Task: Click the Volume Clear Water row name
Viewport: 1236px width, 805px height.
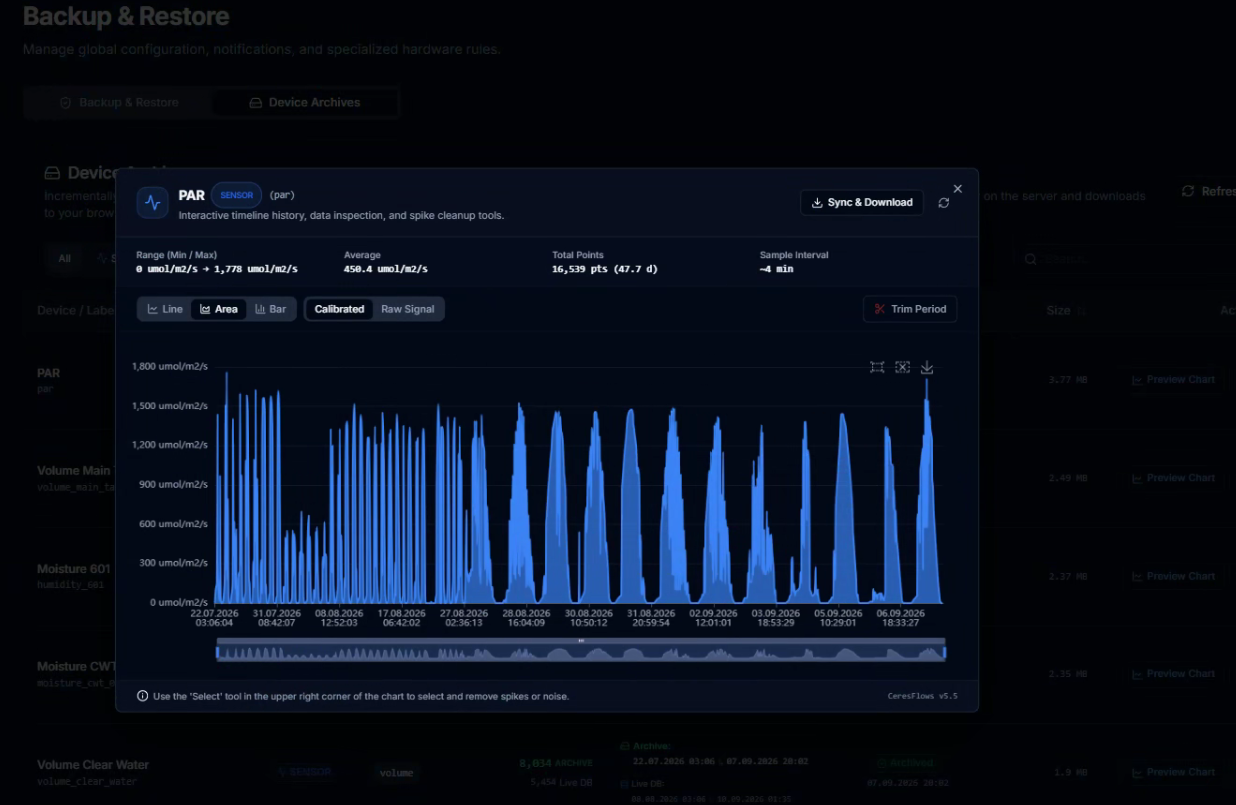Action: coord(93,765)
